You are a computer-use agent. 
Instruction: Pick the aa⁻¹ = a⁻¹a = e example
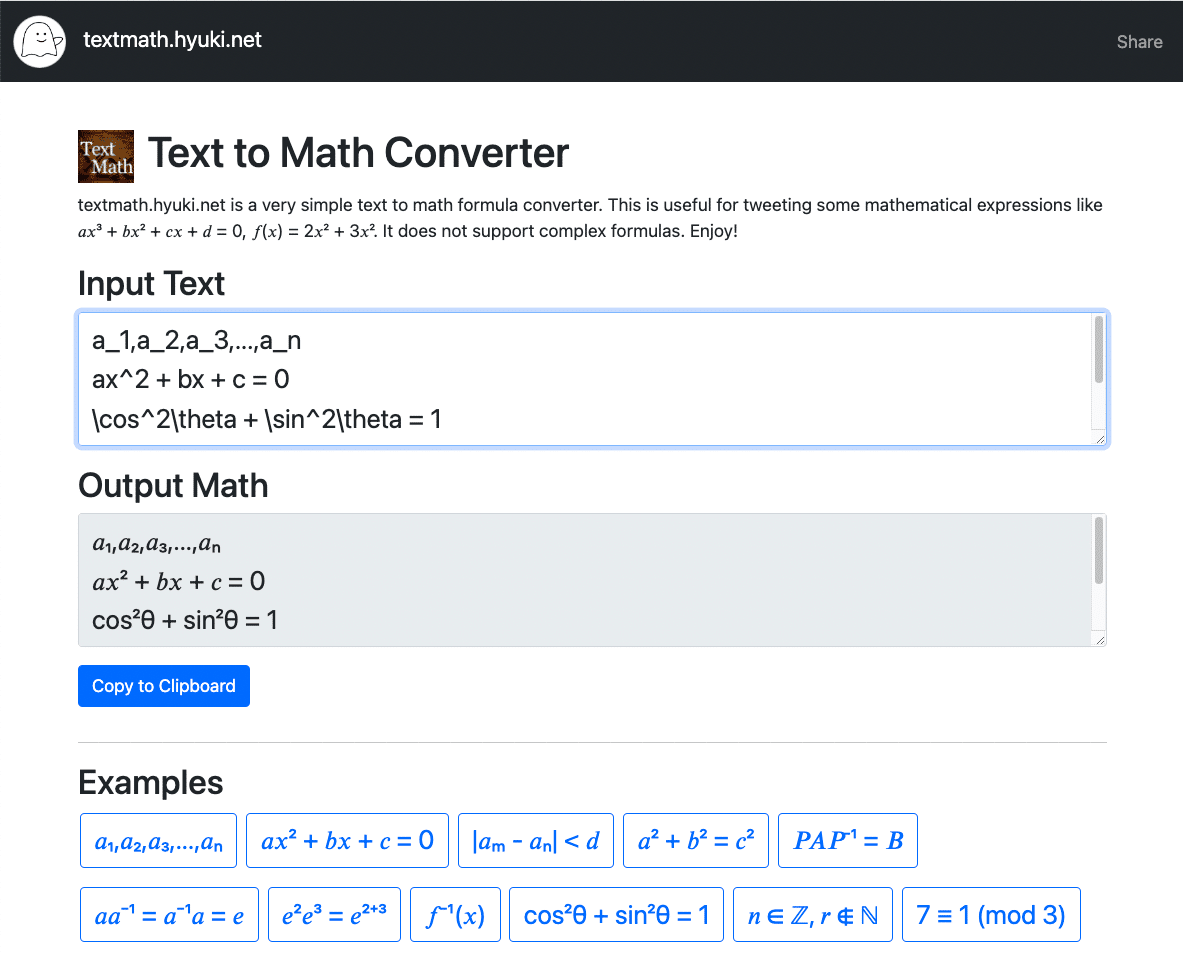tap(169, 915)
